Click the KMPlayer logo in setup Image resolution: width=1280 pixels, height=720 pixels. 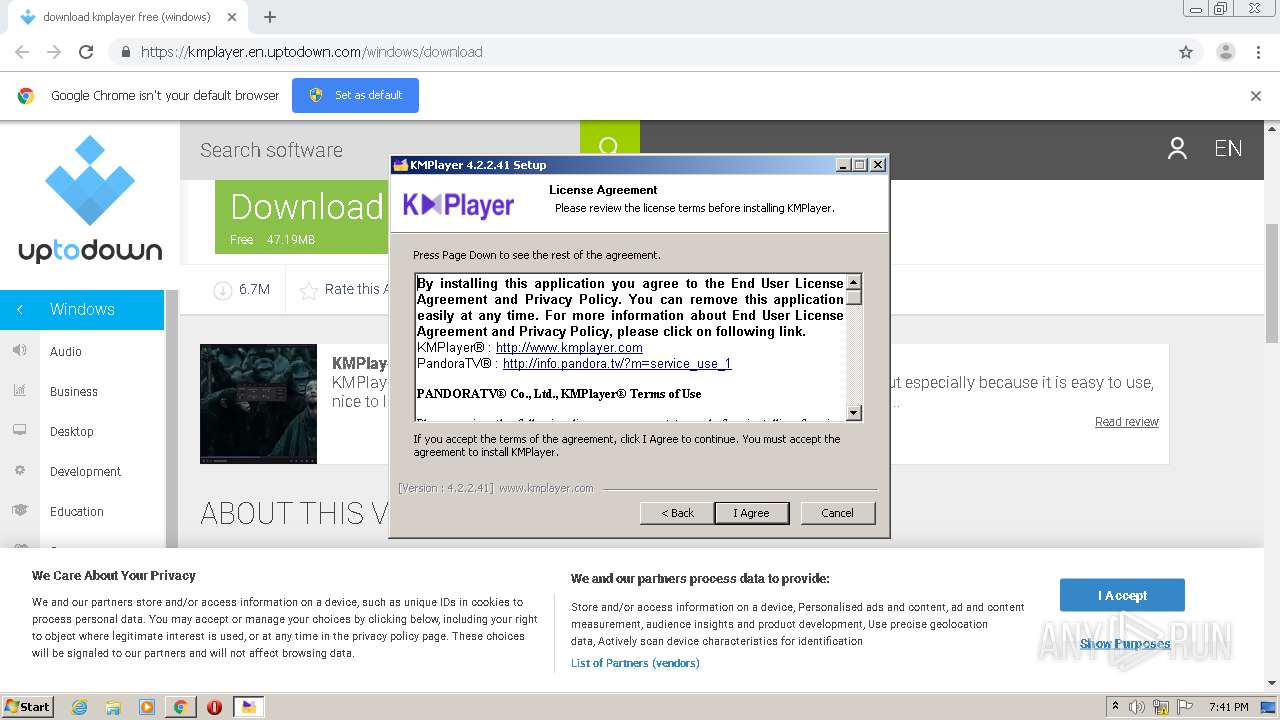tap(458, 205)
